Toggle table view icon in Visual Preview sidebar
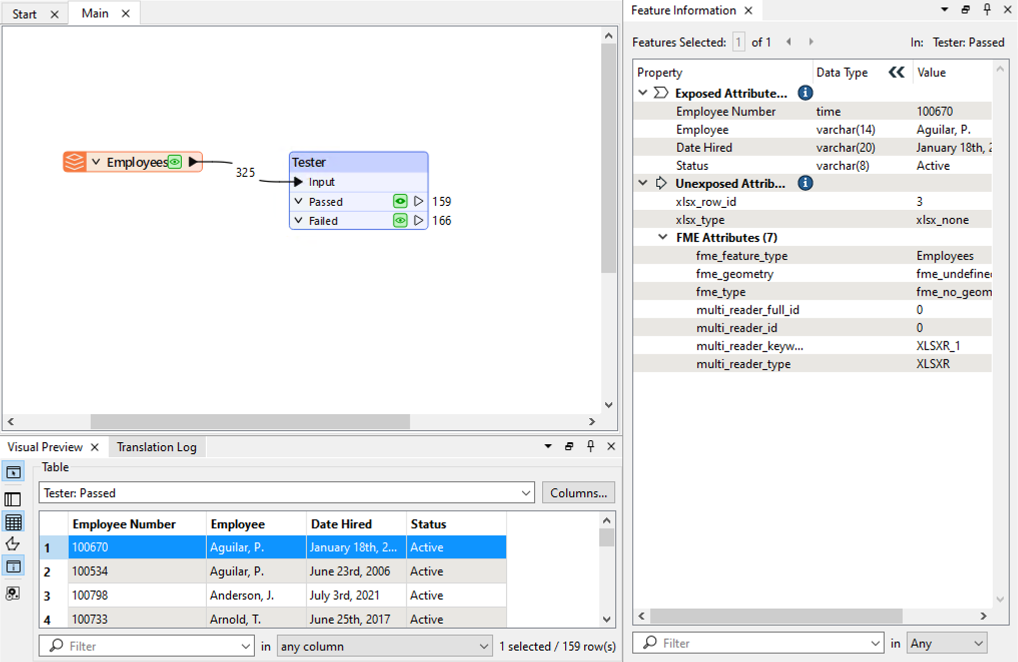This screenshot has height=662, width=1018. [13, 522]
